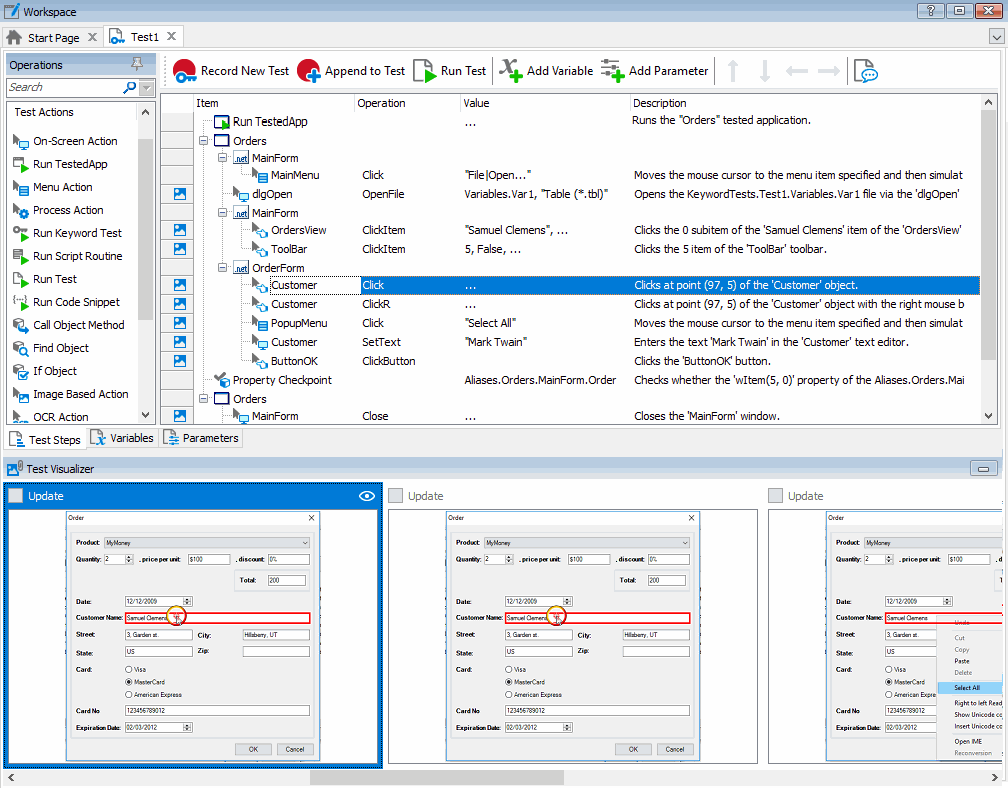Image resolution: width=1008 pixels, height=788 pixels.
Task: Collapse the OrderForm node
Action: (x=222, y=268)
